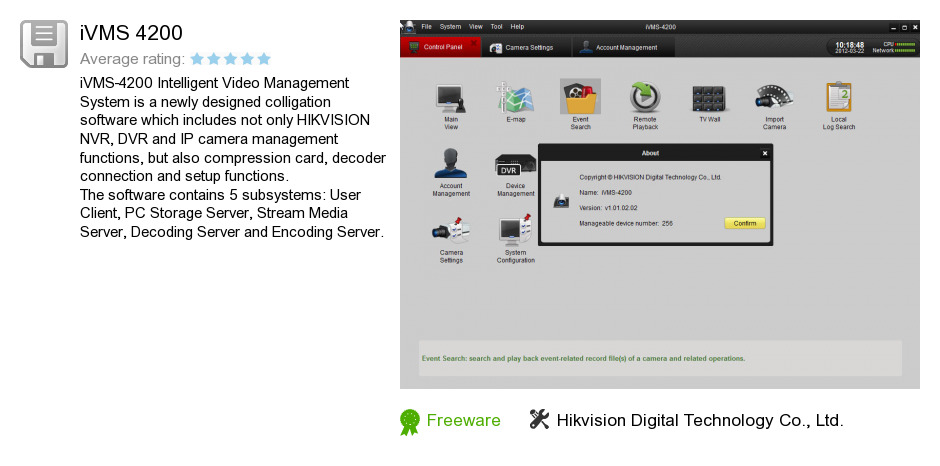
Task: Launch the Remote Playback icon
Action: (x=645, y=98)
